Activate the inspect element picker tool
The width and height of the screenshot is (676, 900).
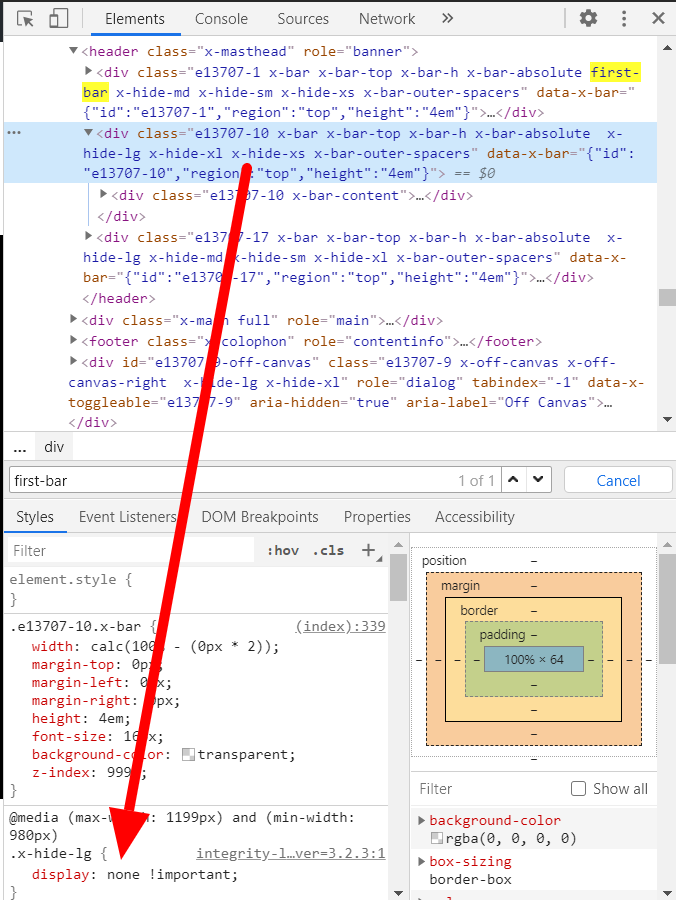26,19
